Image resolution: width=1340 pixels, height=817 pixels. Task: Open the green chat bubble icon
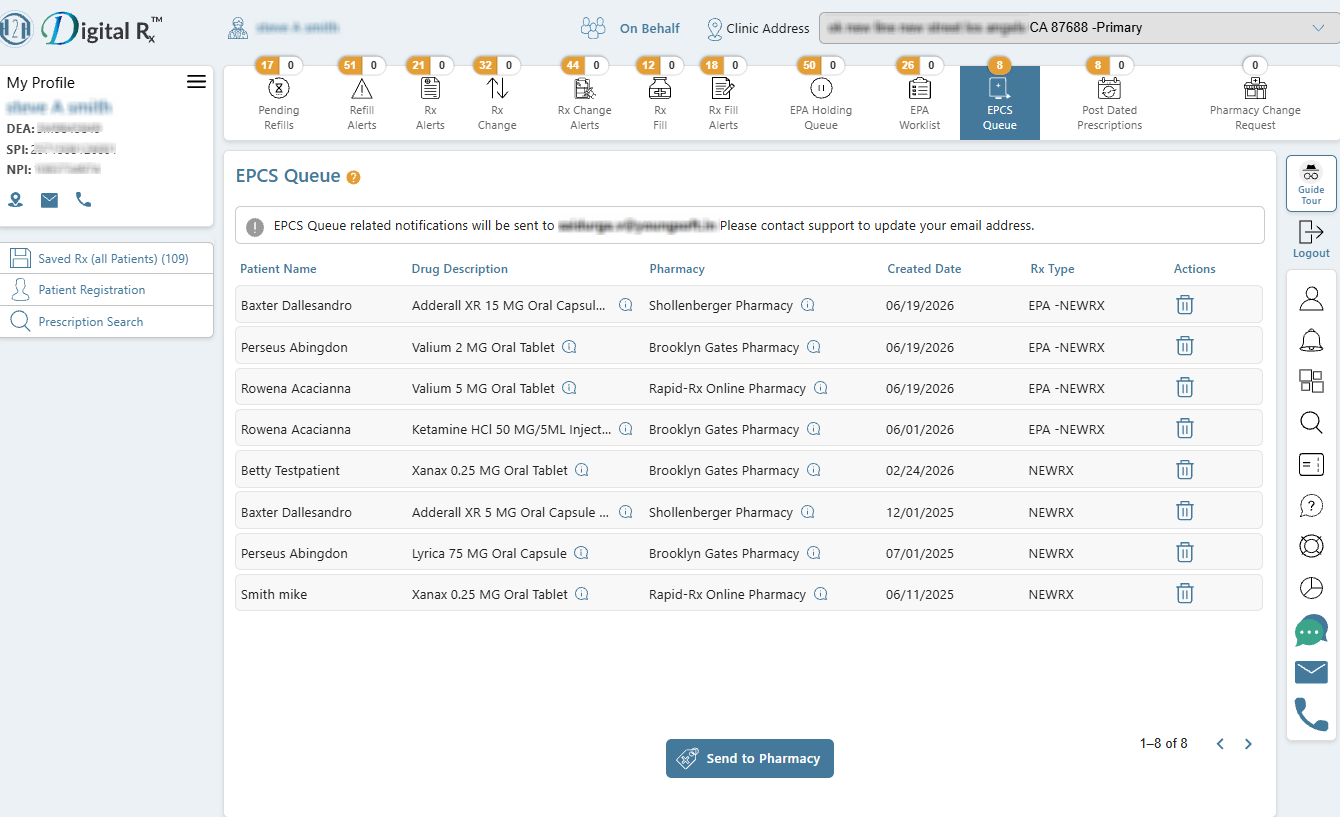click(x=1311, y=631)
